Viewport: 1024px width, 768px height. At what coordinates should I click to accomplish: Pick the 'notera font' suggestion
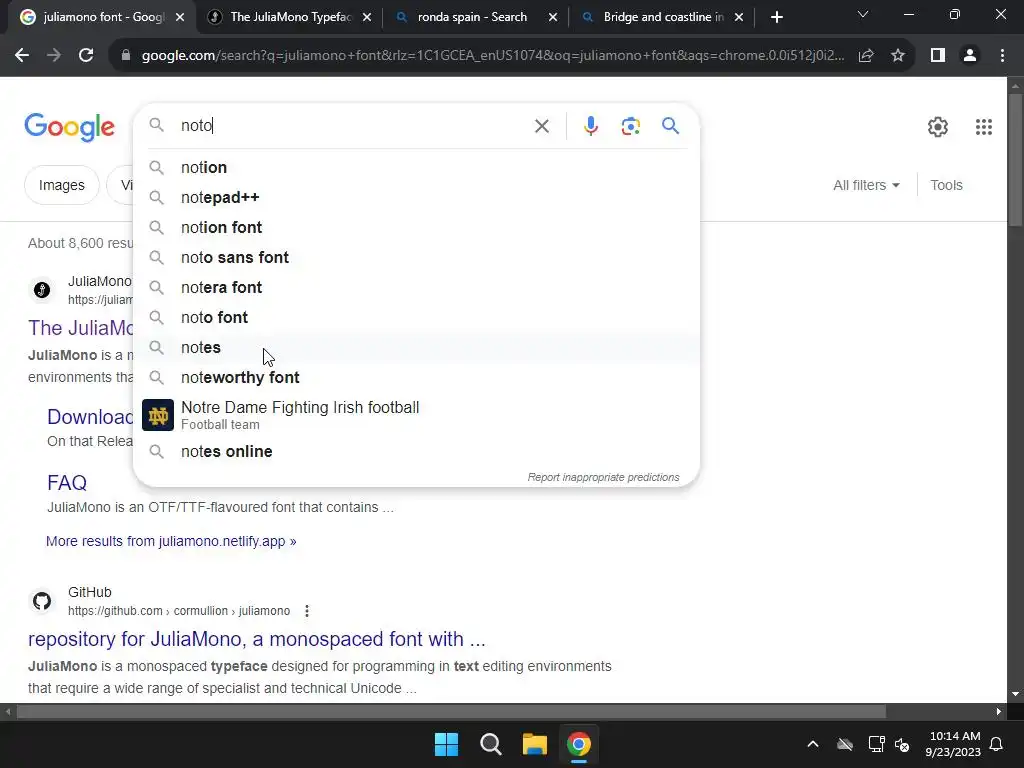(x=417, y=288)
